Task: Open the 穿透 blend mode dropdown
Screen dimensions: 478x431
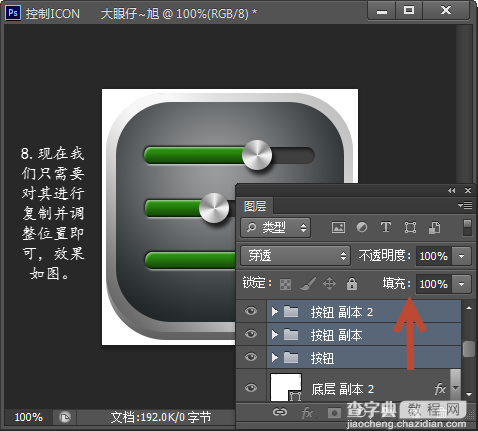Action: point(295,256)
